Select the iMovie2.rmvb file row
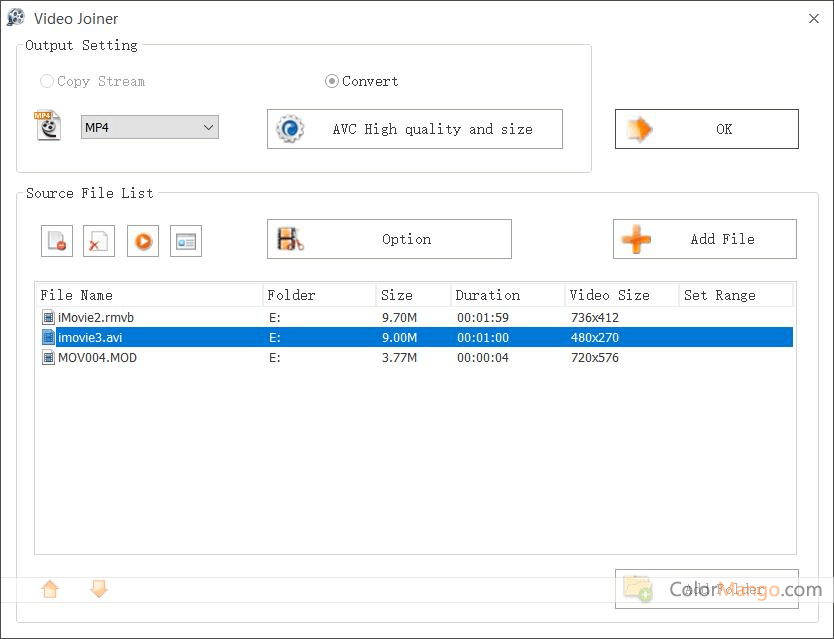The width and height of the screenshot is (834, 639). [98, 318]
